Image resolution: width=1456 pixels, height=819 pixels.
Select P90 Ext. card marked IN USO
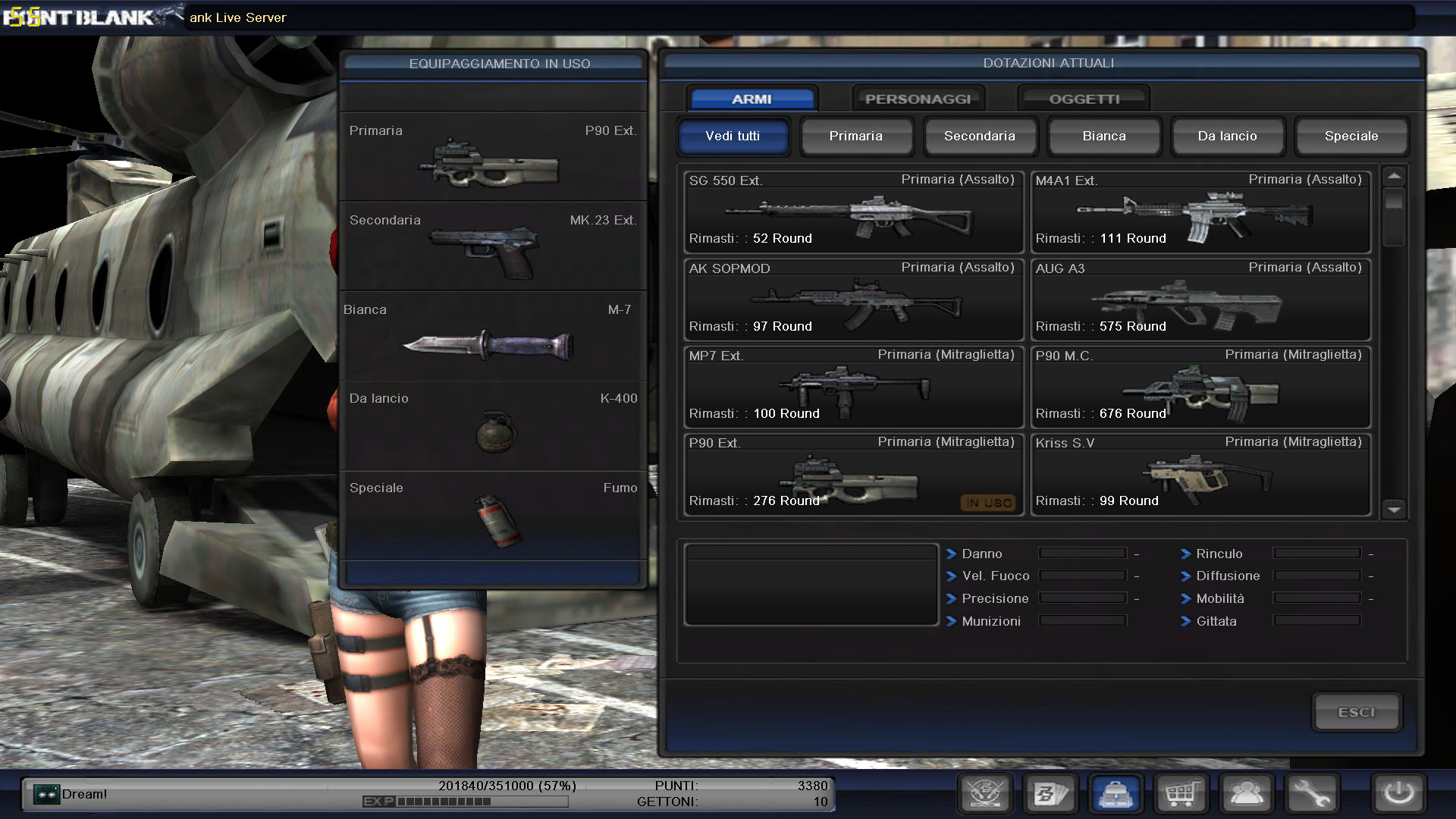[x=854, y=475]
